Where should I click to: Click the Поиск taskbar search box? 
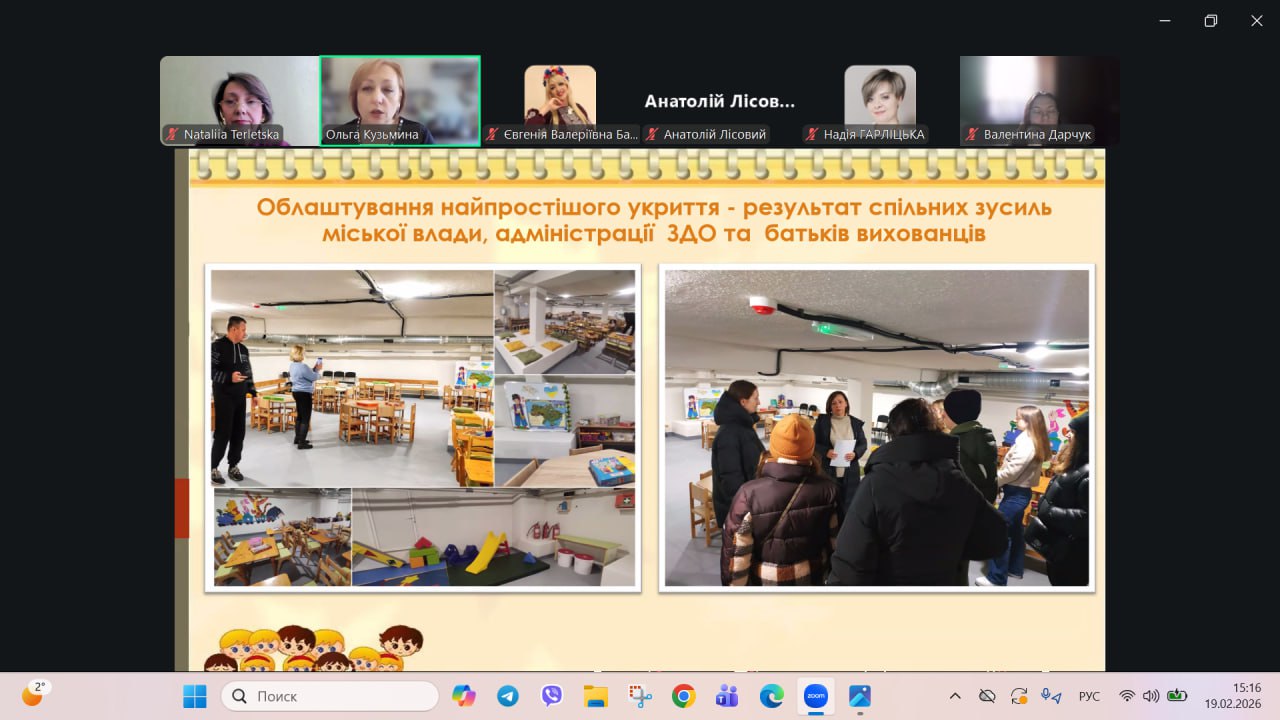click(x=330, y=696)
